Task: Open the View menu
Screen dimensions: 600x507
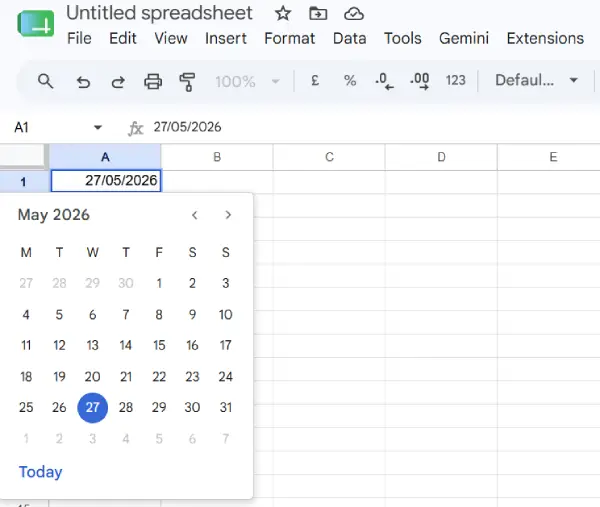Action: point(171,38)
